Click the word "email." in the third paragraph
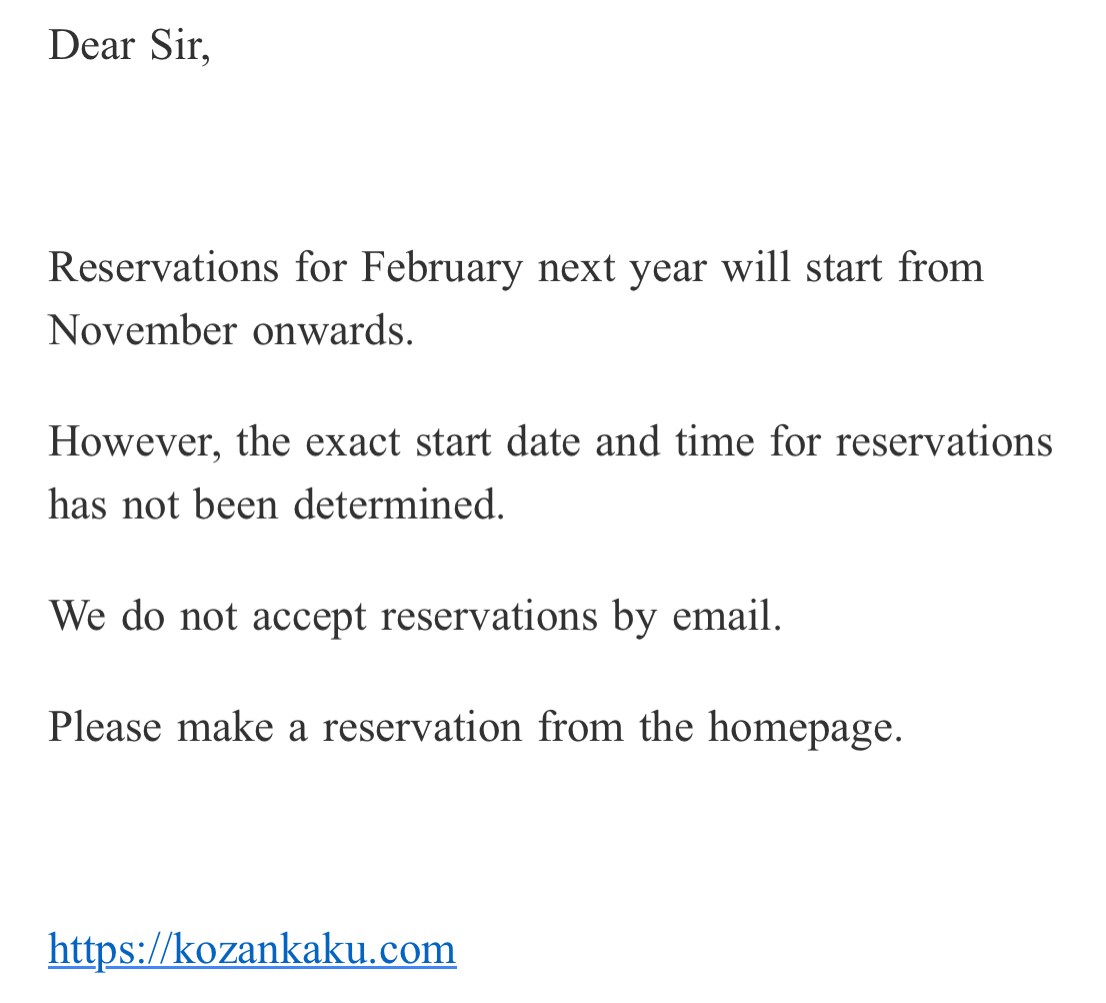1106x1003 pixels. point(726,615)
